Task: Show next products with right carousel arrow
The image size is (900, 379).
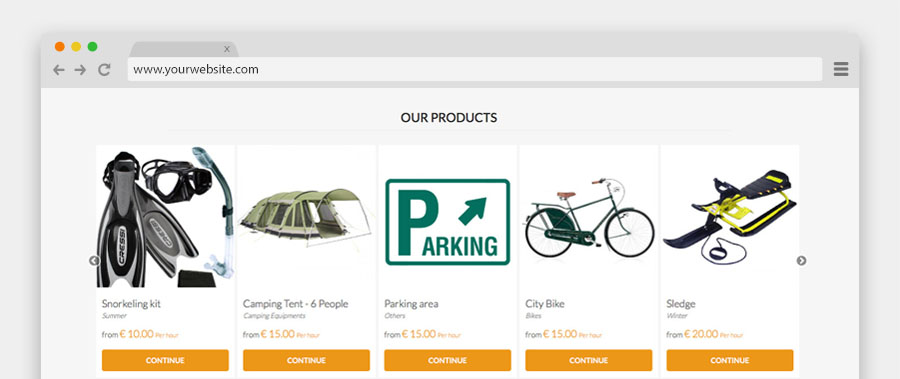Action: pyautogui.click(x=801, y=261)
